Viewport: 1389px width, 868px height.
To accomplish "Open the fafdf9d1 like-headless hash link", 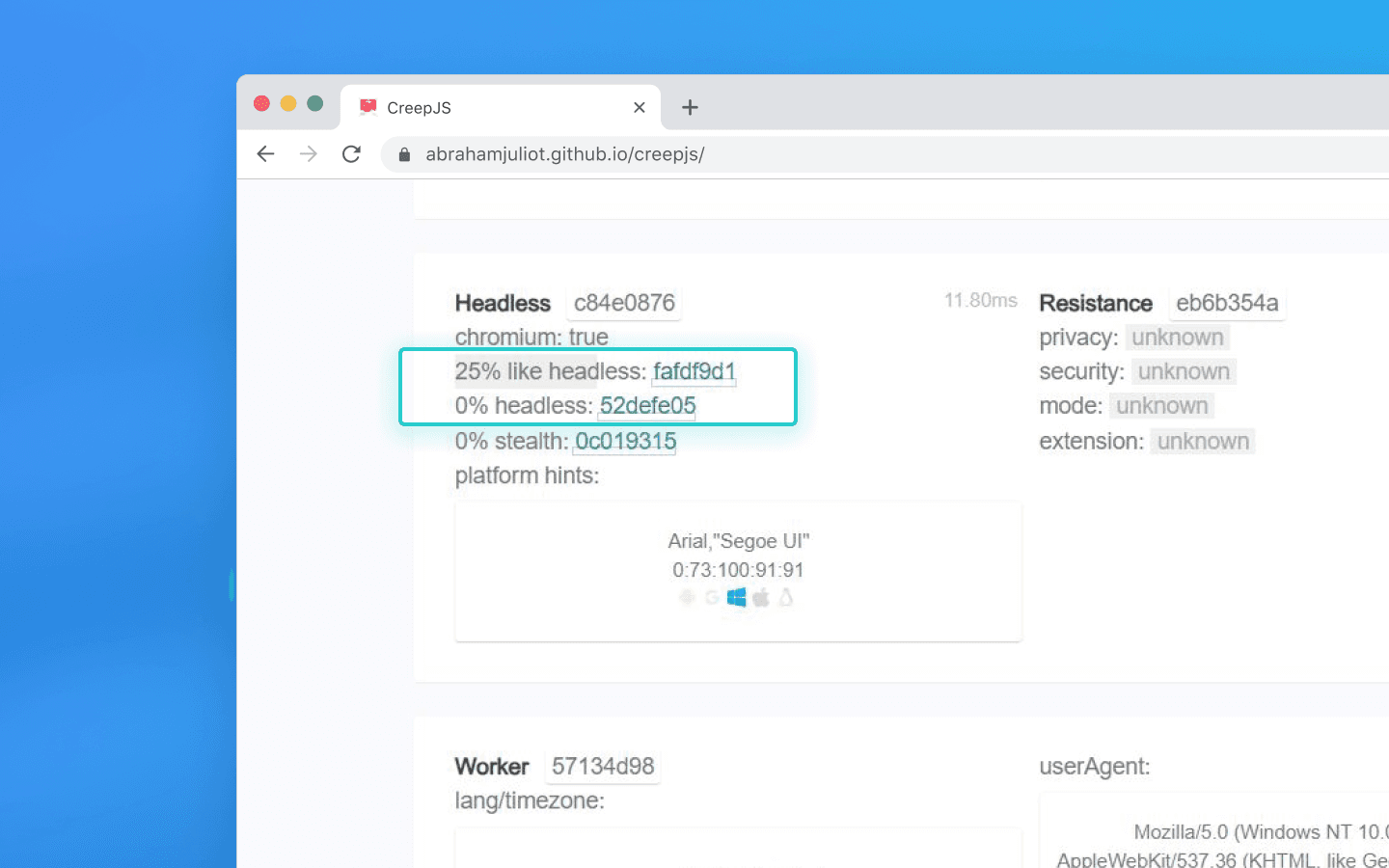I will click(694, 371).
